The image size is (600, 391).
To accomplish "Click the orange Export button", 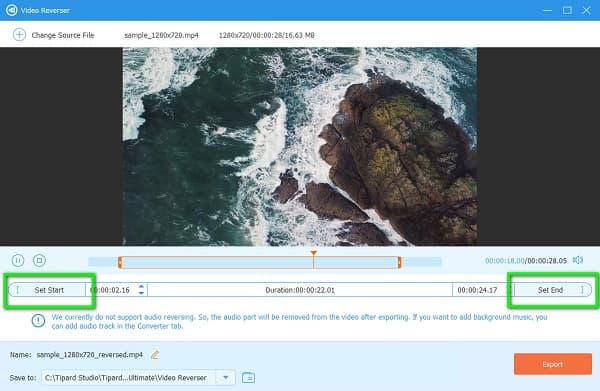I will click(553, 364).
